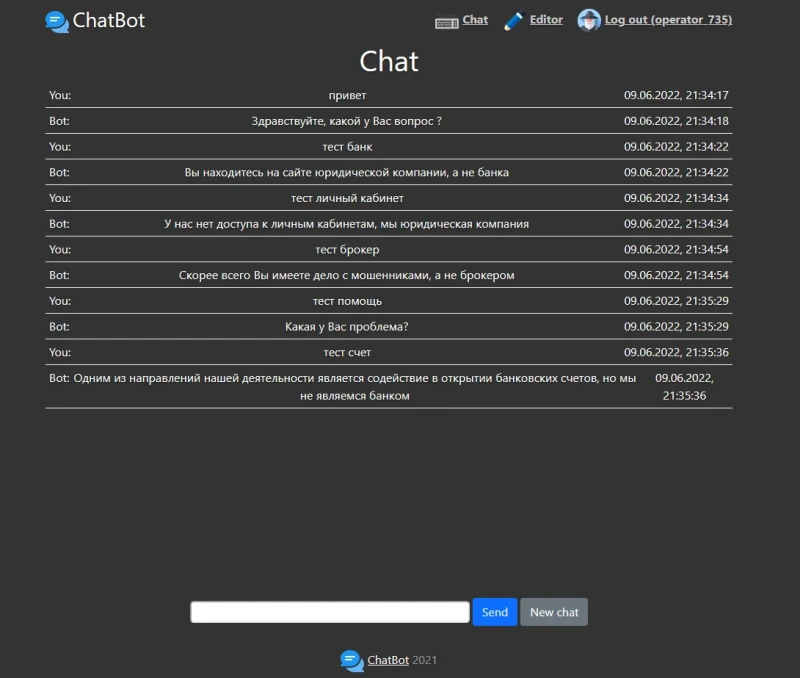Focus the message input field
The image size is (800, 678).
point(330,612)
